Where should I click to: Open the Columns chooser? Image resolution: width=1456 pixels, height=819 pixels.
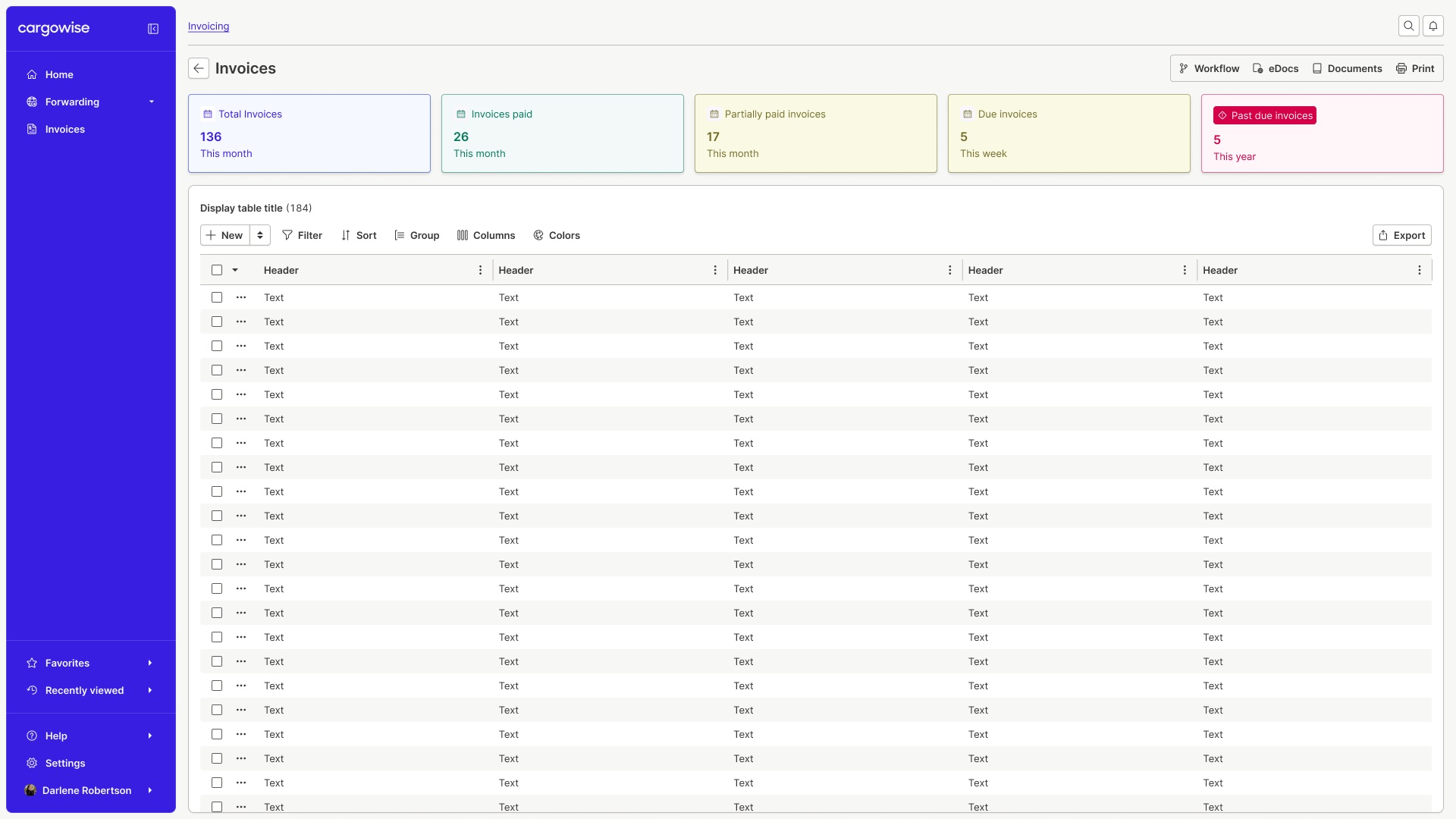pyautogui.click(x=486, y=235)
